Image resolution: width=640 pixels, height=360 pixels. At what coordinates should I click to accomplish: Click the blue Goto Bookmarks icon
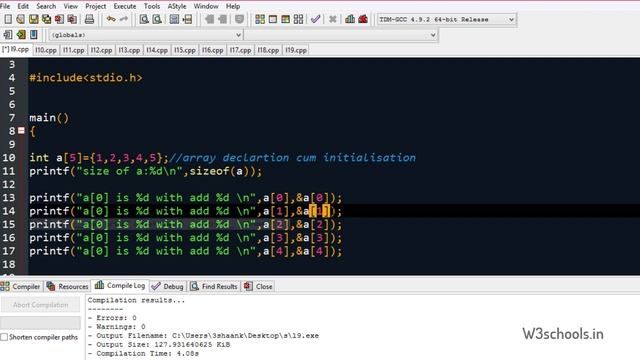coord(33,35)
